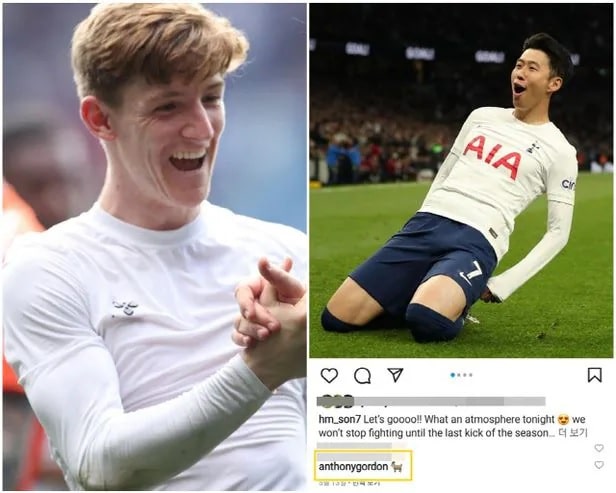Like the post with the heart icon
This screenshot has width=616, height=493.
pyautogui.click(x=329, y=376)
